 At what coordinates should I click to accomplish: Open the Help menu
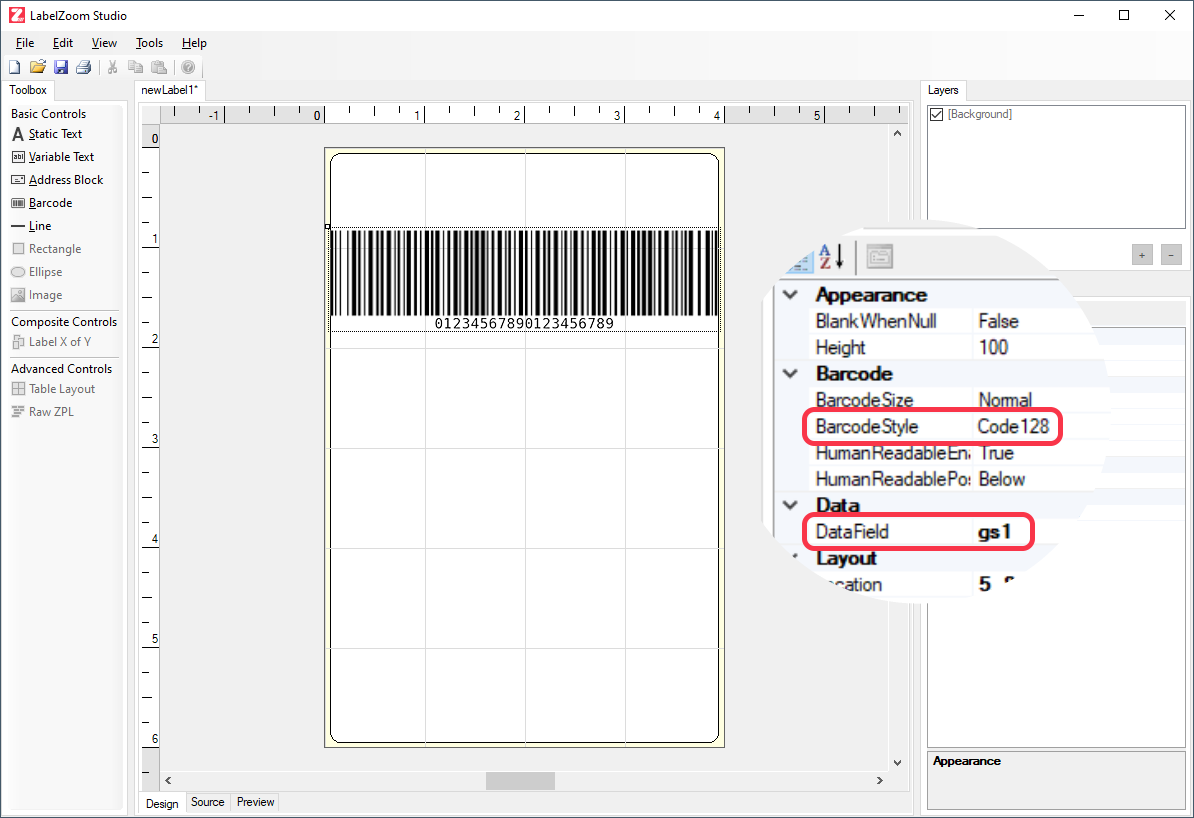coord(194,43)
